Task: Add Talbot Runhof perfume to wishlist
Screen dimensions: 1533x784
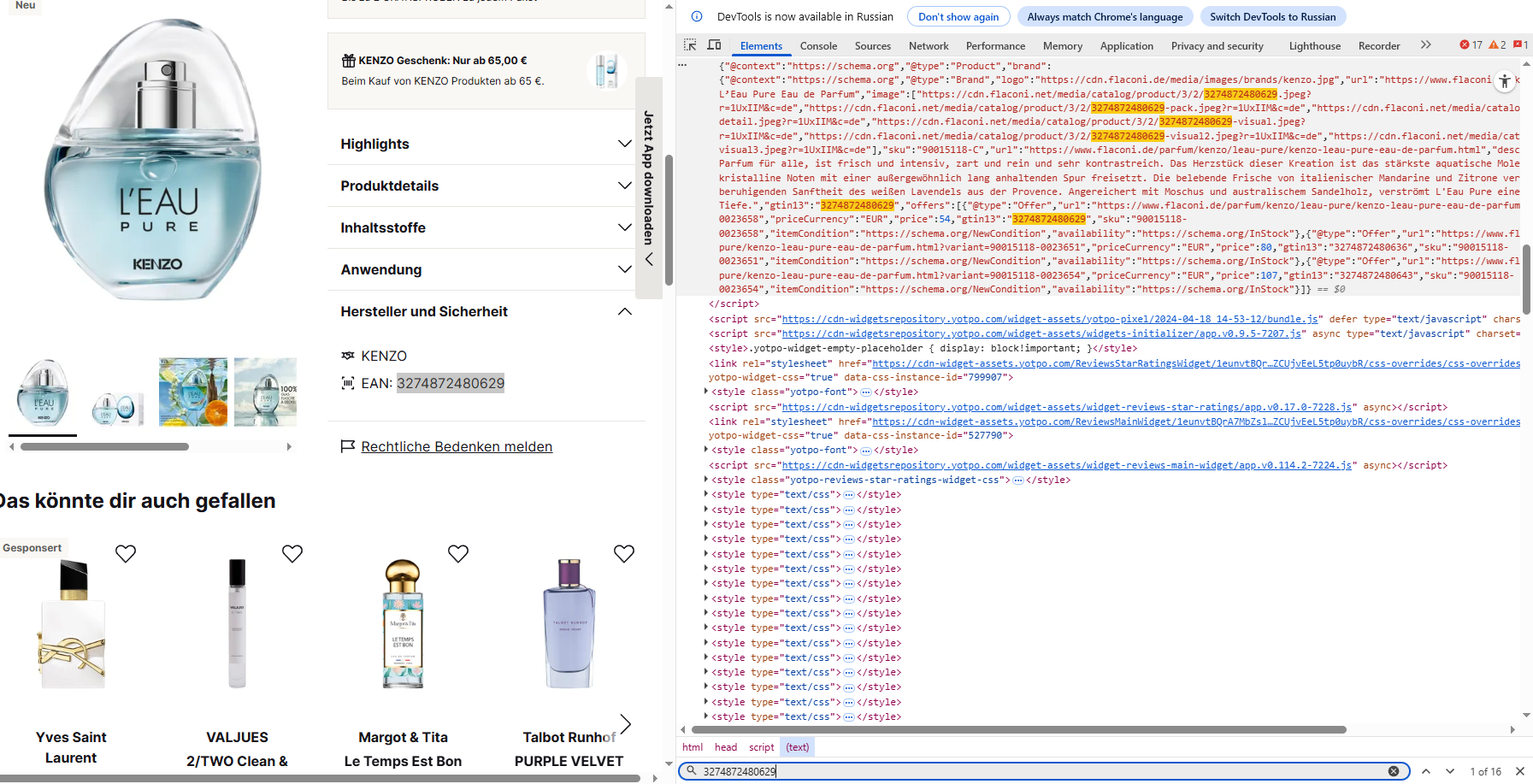Action: pos(624,554)
